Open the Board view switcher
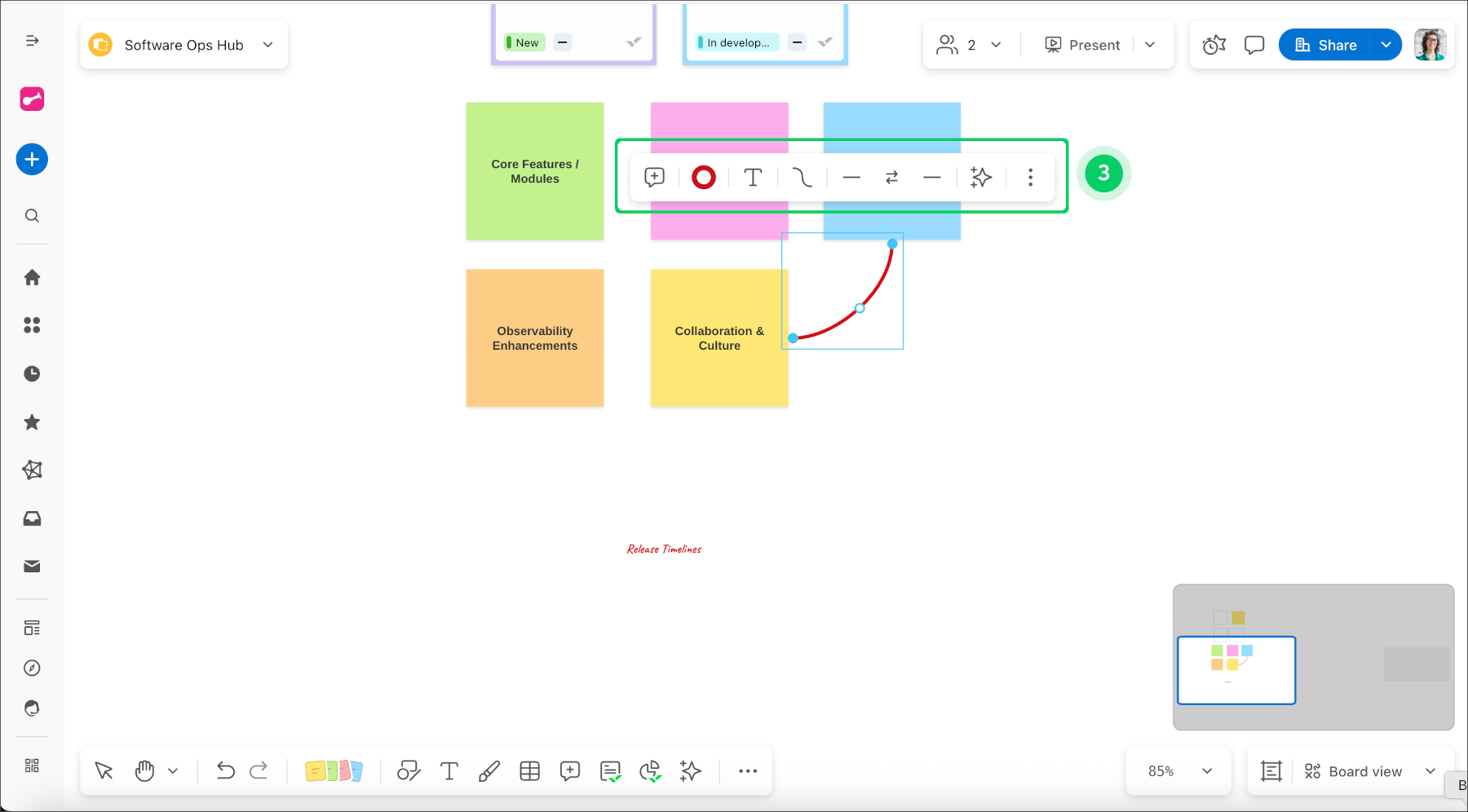Screen dimensions: 1468x812 (x=1369, y=771)
